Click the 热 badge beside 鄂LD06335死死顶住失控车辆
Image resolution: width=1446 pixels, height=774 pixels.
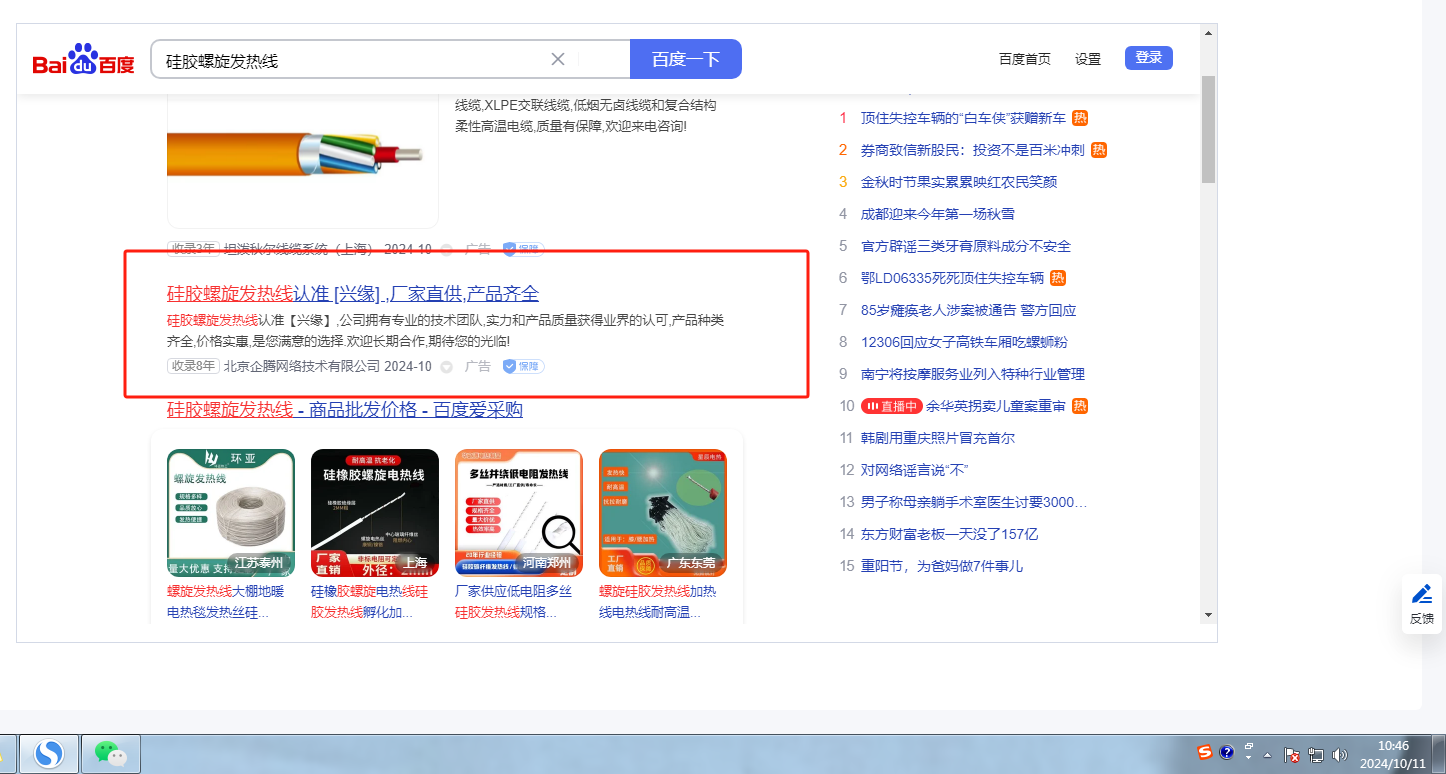1058,278
